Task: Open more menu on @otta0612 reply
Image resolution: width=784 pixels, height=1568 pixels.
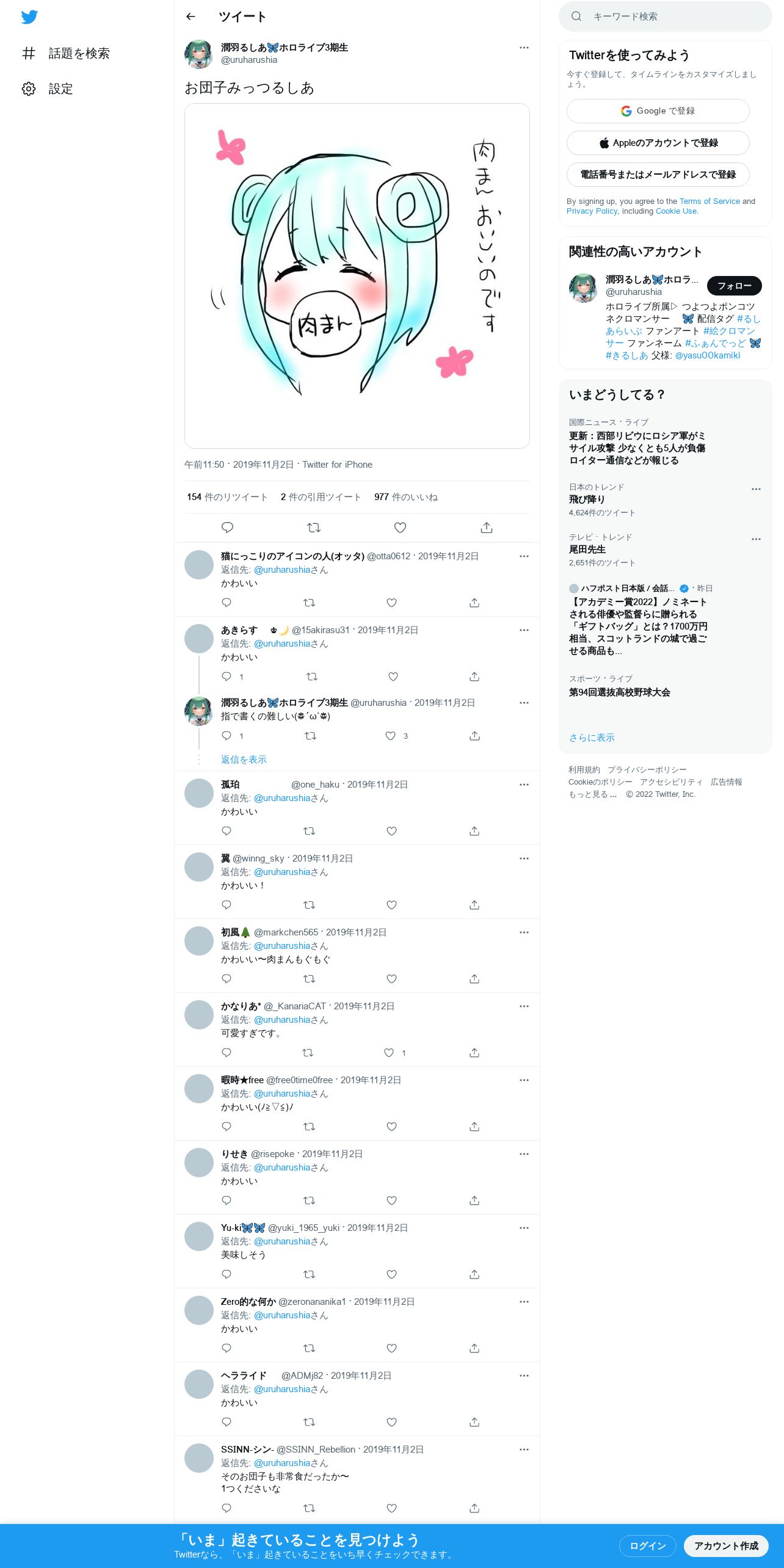Action: 524,556
